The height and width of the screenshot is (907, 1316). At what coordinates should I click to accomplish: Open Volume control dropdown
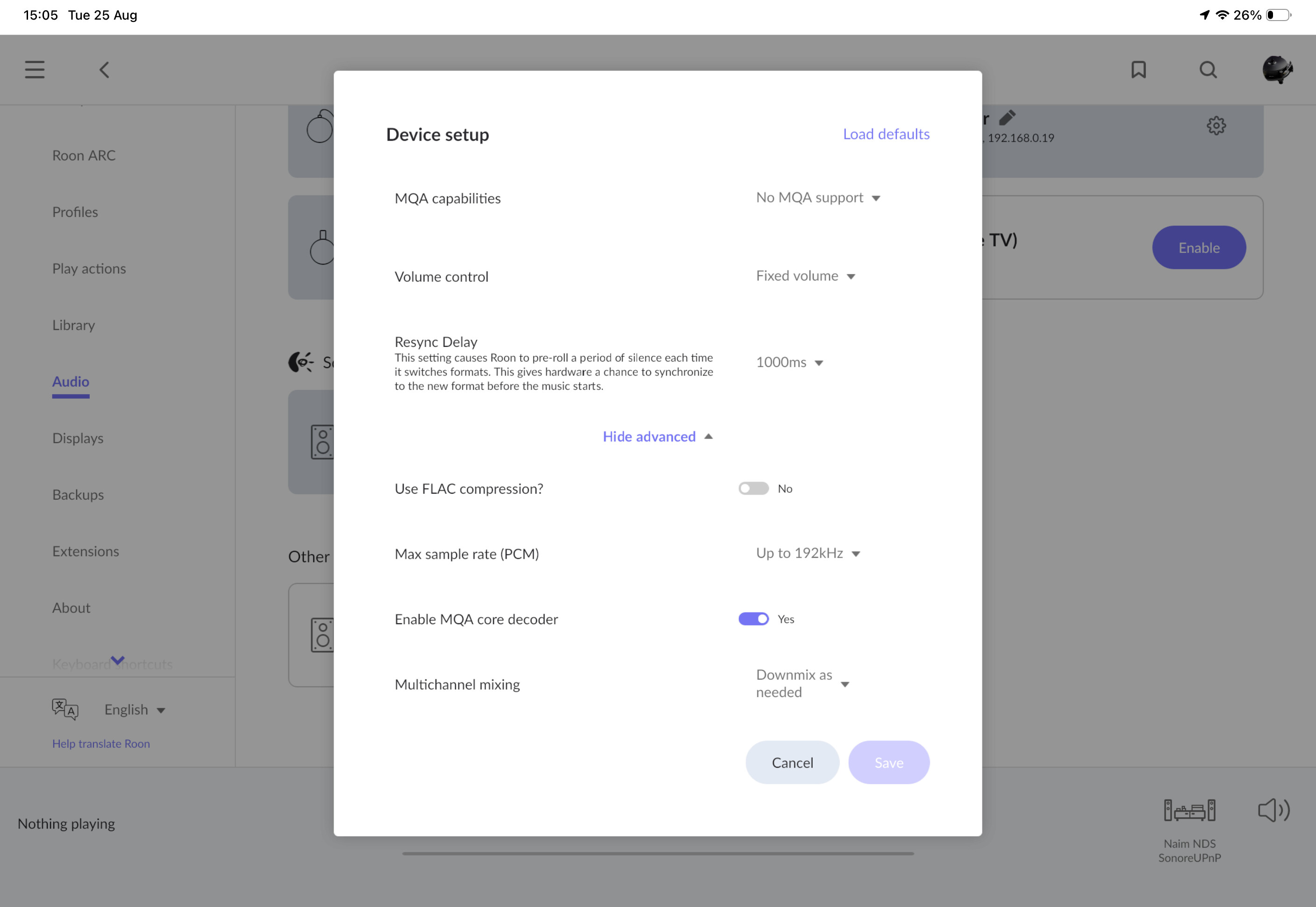(x=805, y=276)
